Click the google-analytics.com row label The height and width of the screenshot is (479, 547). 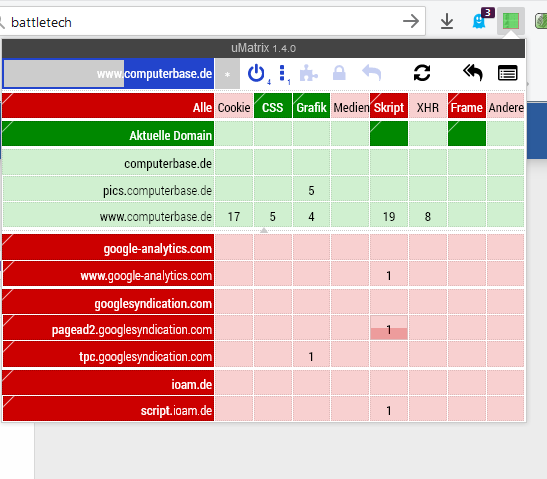[108, 247]
